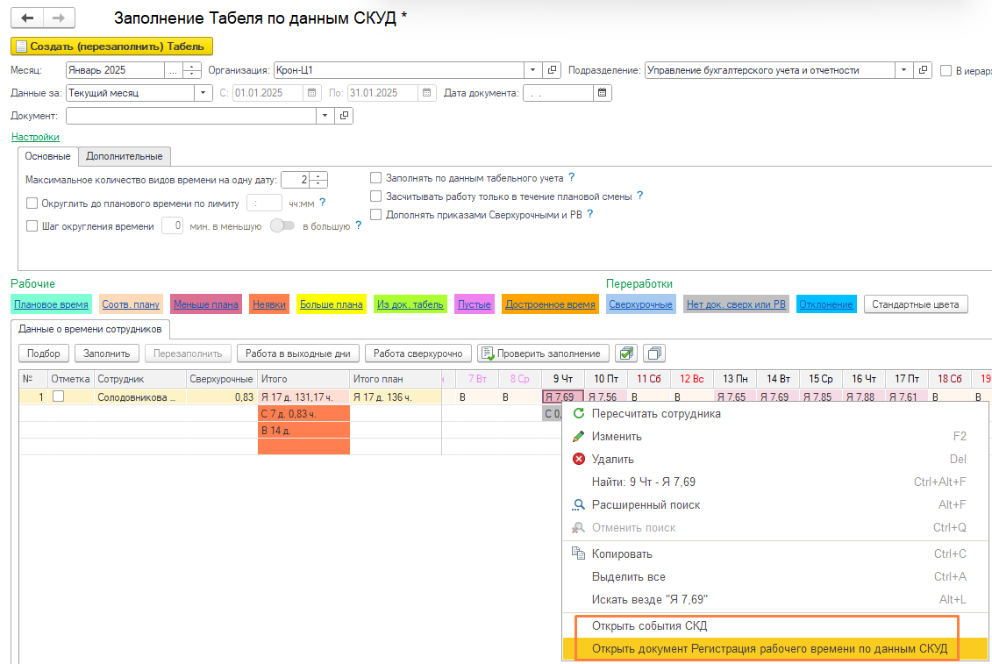Viewport: 992px width, 664px height.
Task: Switch to the Дополнительные tab
Action: [x=124, y=156]
